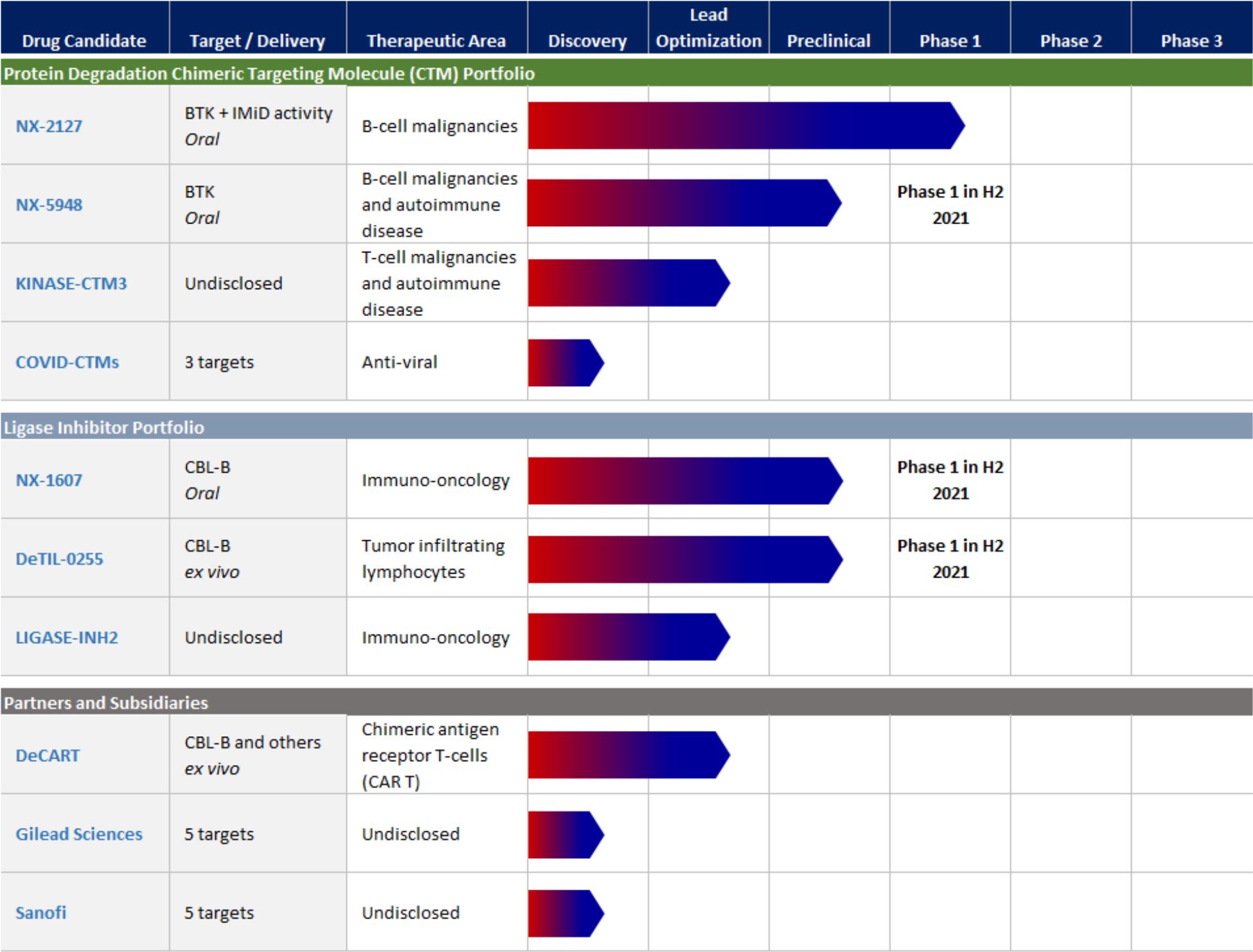1253x952 pixels.
Task: Select the KINASE-CTM3 candidate name
Action: (x=71, y=283)
